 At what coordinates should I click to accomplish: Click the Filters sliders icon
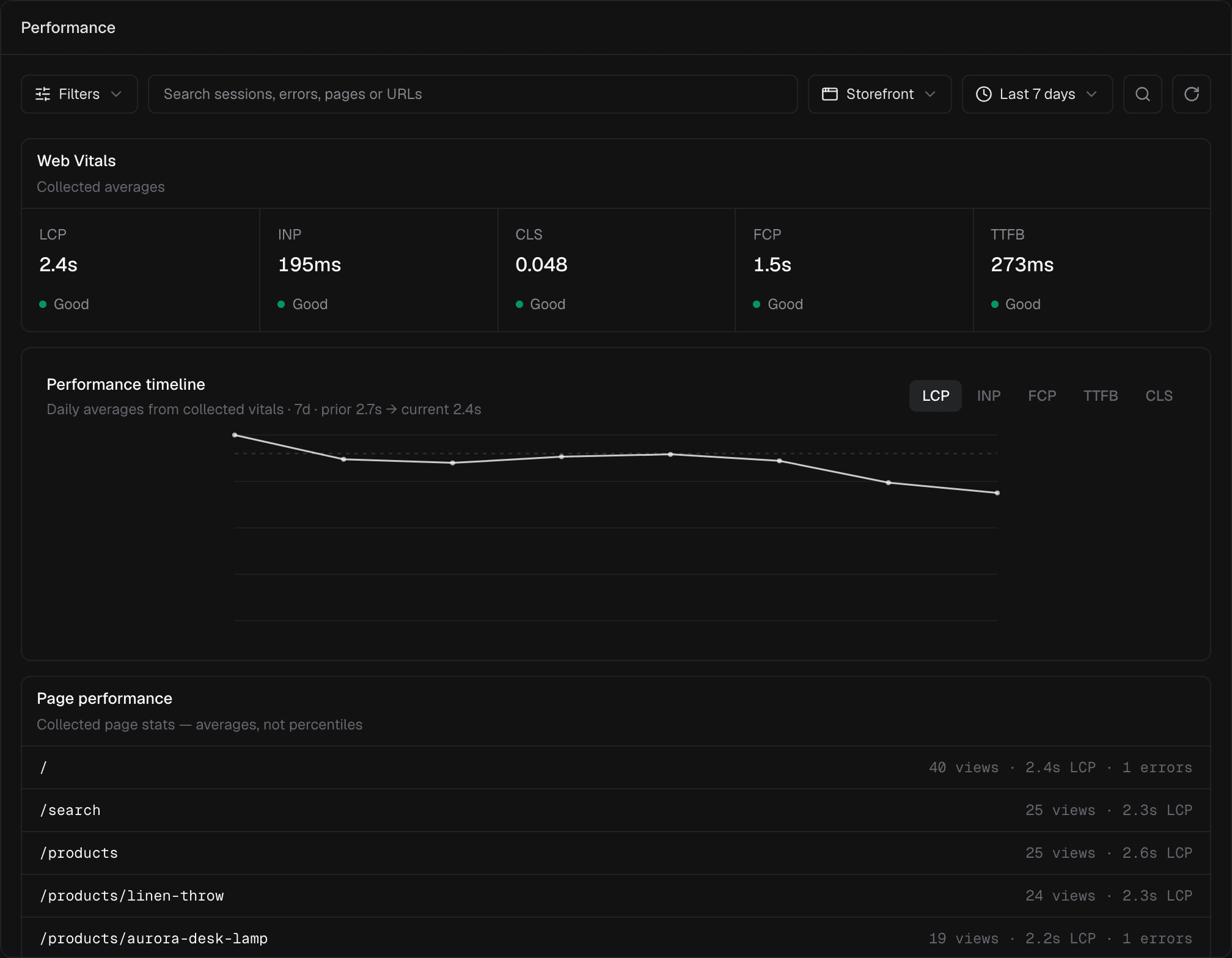[43, 94]
